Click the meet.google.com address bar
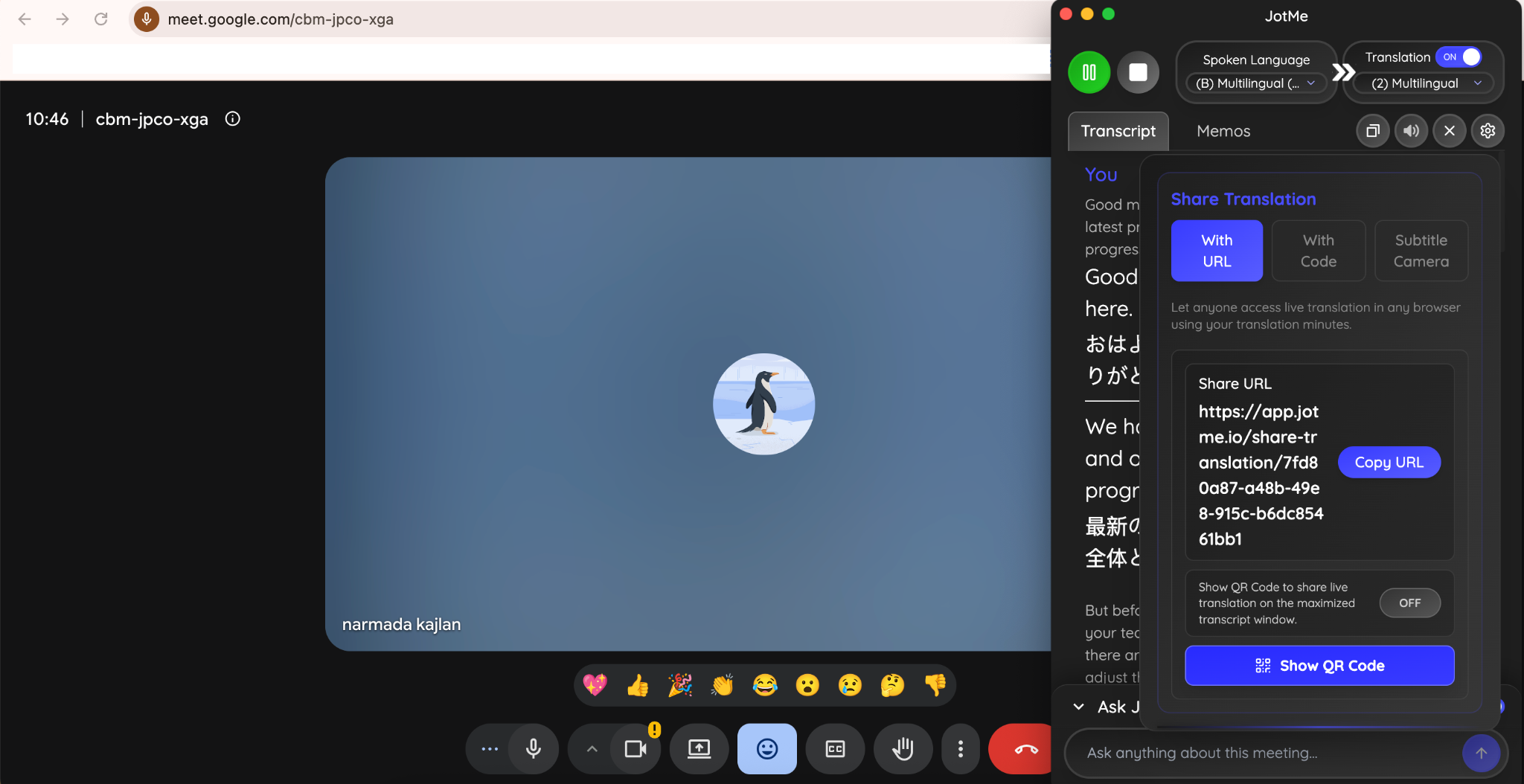The image size is (1524, 784). pos(281,19)
